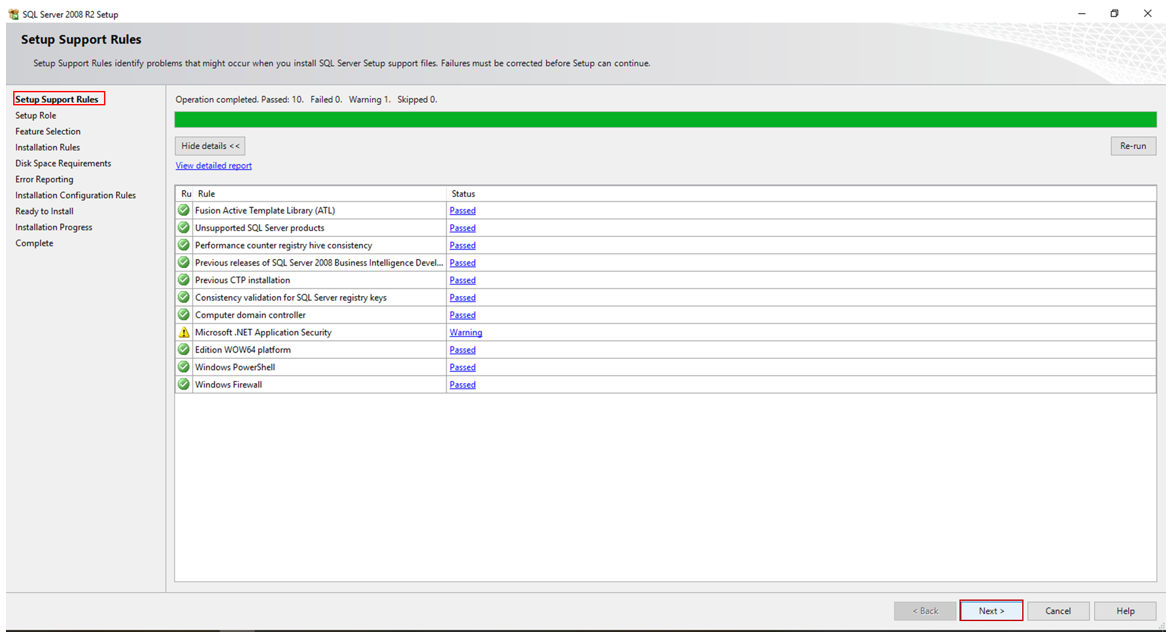Select Setup Support Rules step in sidebar
Viewport: 1168px width, 632px height.
click(57, 99)
